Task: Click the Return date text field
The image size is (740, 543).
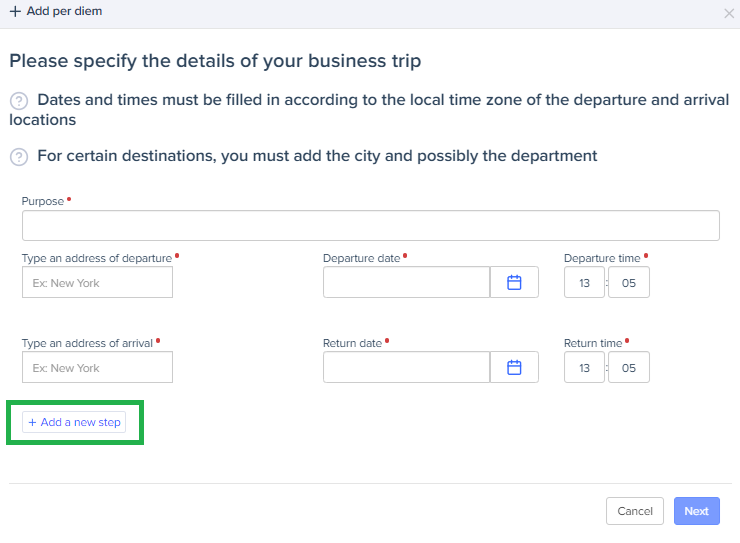Action: [x=406, y=368]
